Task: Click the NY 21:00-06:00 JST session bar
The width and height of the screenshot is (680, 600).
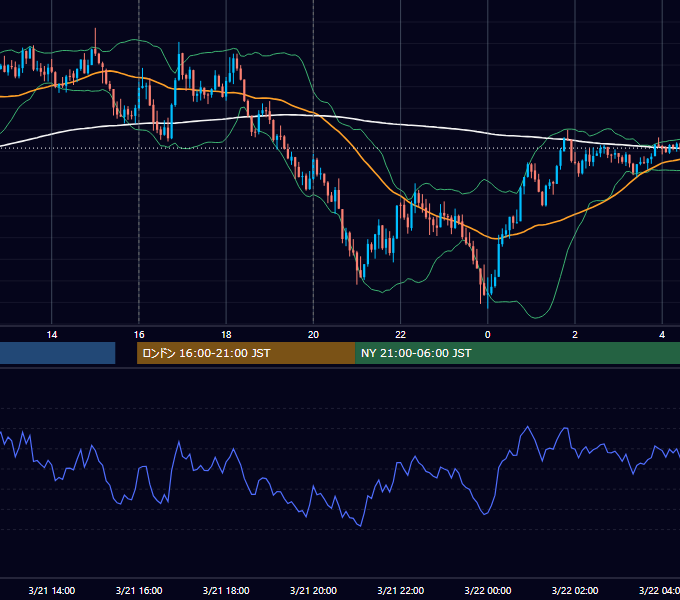Action: [517, 353]
